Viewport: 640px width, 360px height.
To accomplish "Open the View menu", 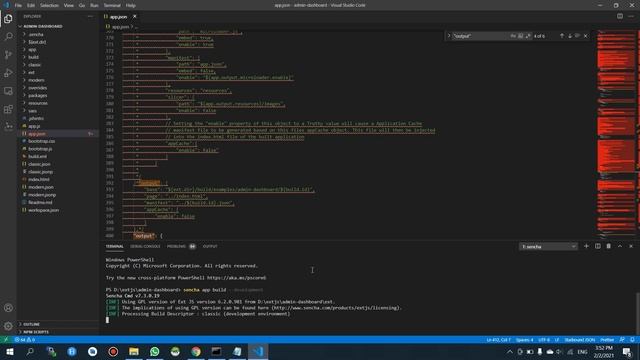I will (69, 5).
